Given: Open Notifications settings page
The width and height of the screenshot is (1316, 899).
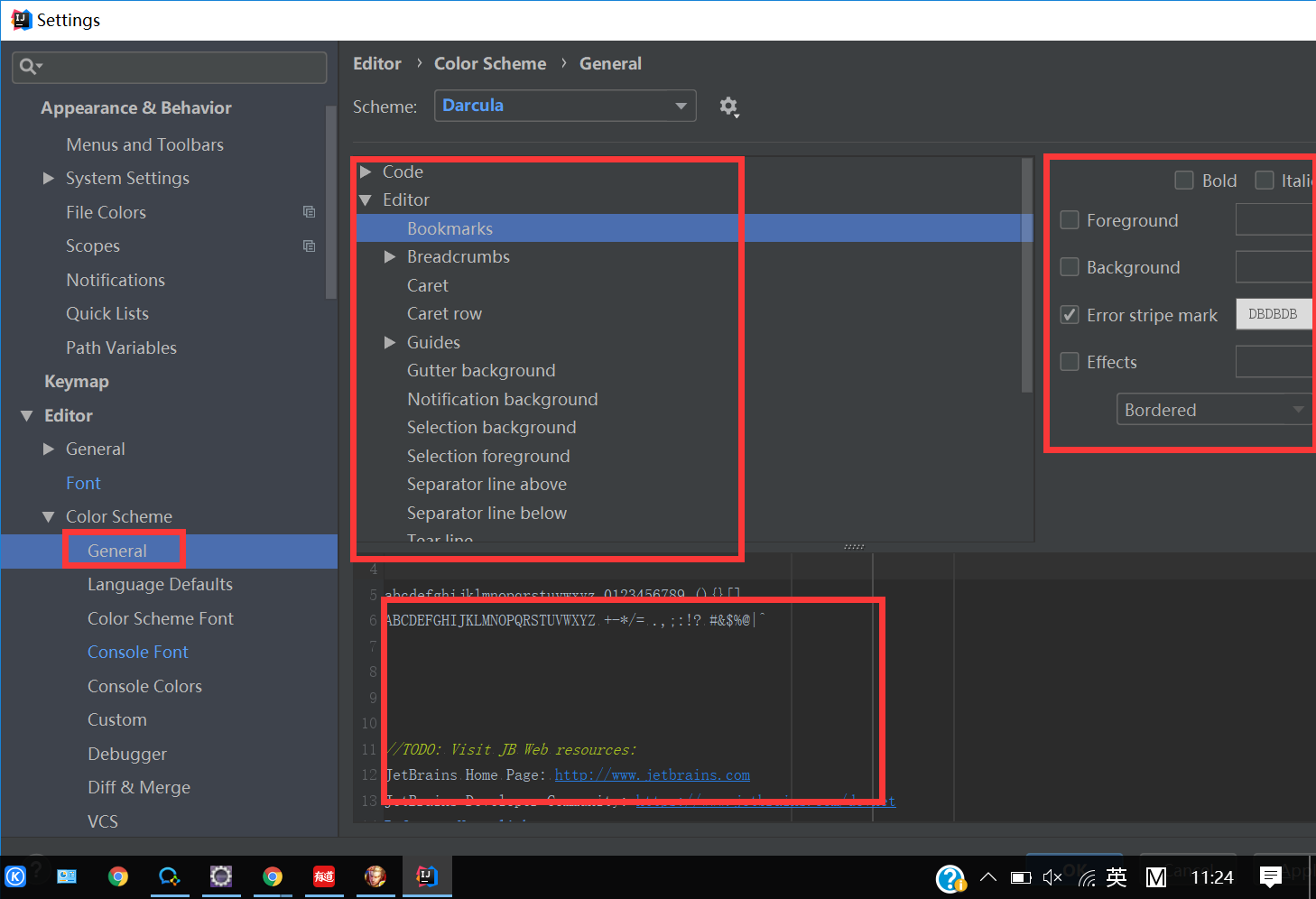Looking at the screenshot, I should coord(116,280).
